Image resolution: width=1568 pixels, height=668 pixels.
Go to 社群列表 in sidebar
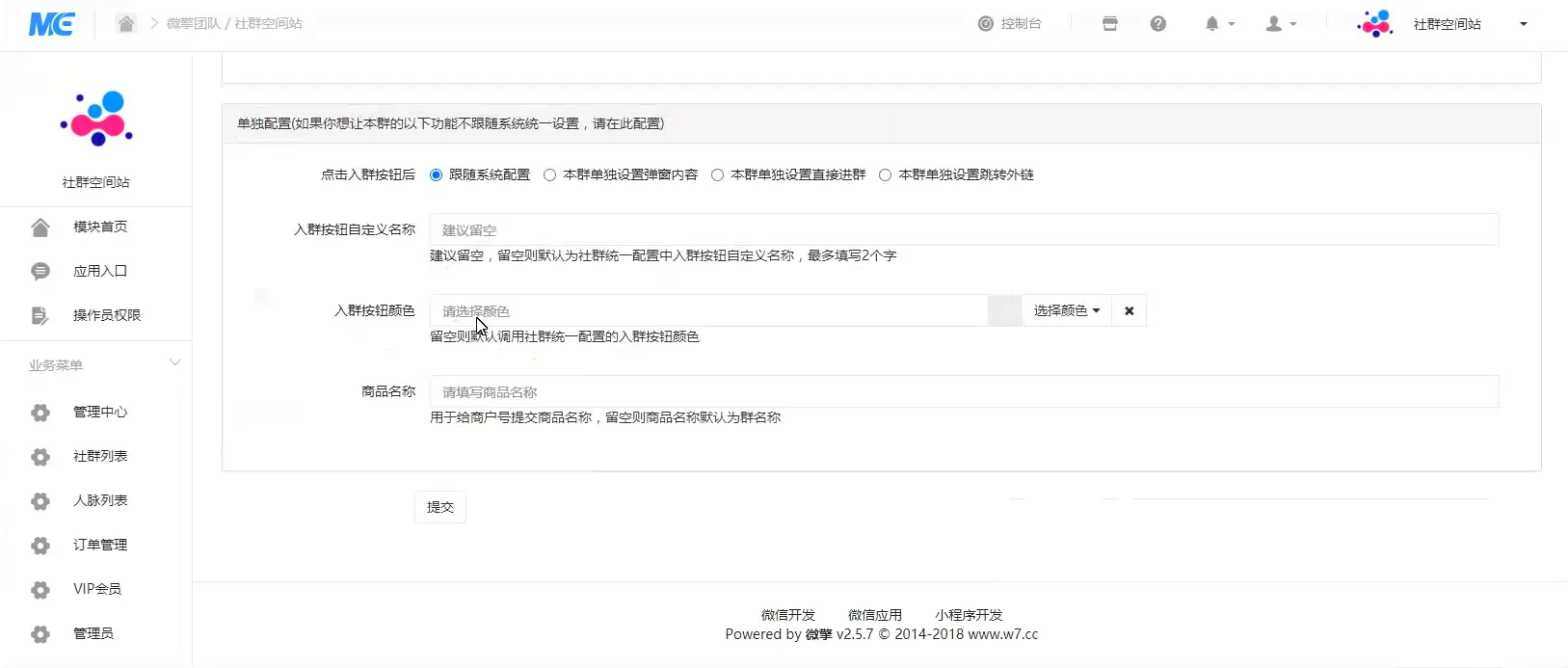pyautogui.click(x=100, y=457)
